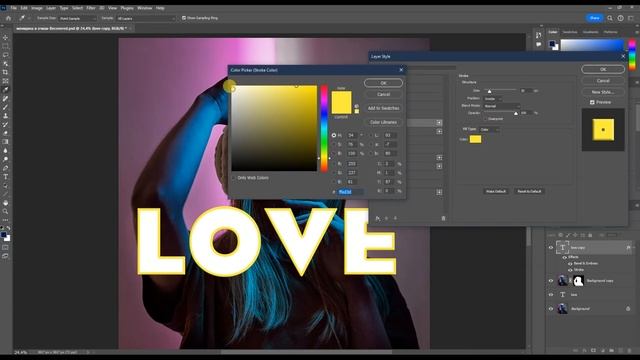Viewport: 640px width, 360px height.
Task: Toggle Overprint checkbox in Stroke settings
Action: [x=485, y=119]
